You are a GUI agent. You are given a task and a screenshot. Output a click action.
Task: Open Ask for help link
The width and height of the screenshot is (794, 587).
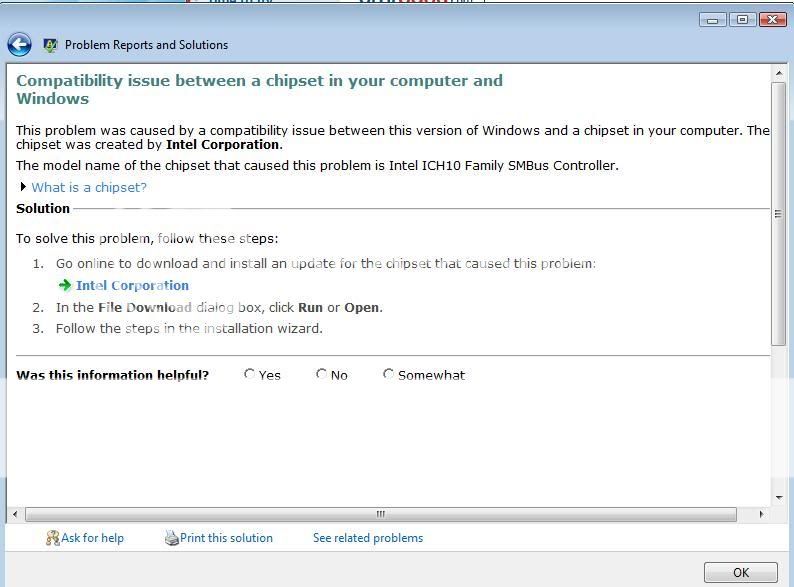click(x=92, y=538)
